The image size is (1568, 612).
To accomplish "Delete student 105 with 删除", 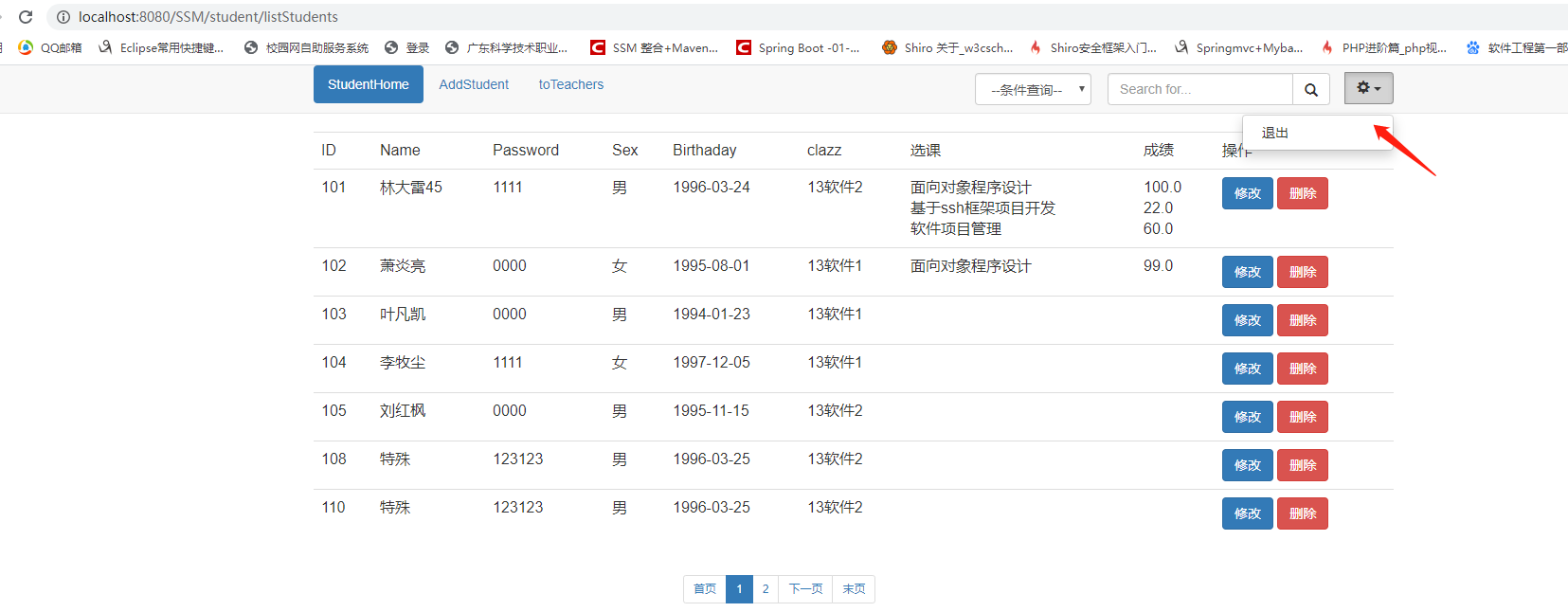I will [1303, 417].
